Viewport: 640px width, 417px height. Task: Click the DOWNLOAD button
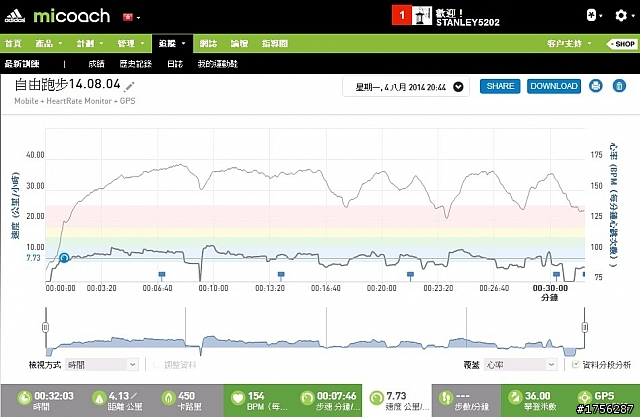(554, 86)
